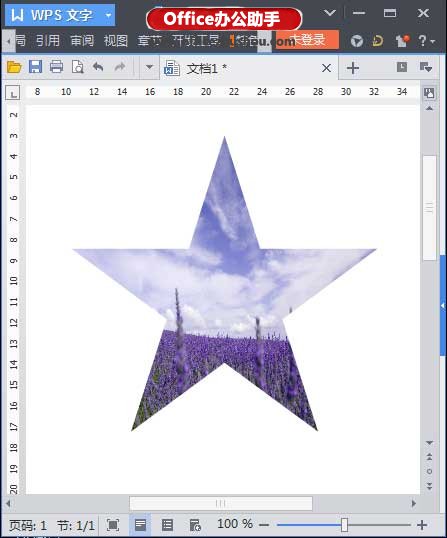Viewport: 447px width, 538px height.
Task: Switch to the 引用 ribbon tab
Action: [x=48, y=40]
